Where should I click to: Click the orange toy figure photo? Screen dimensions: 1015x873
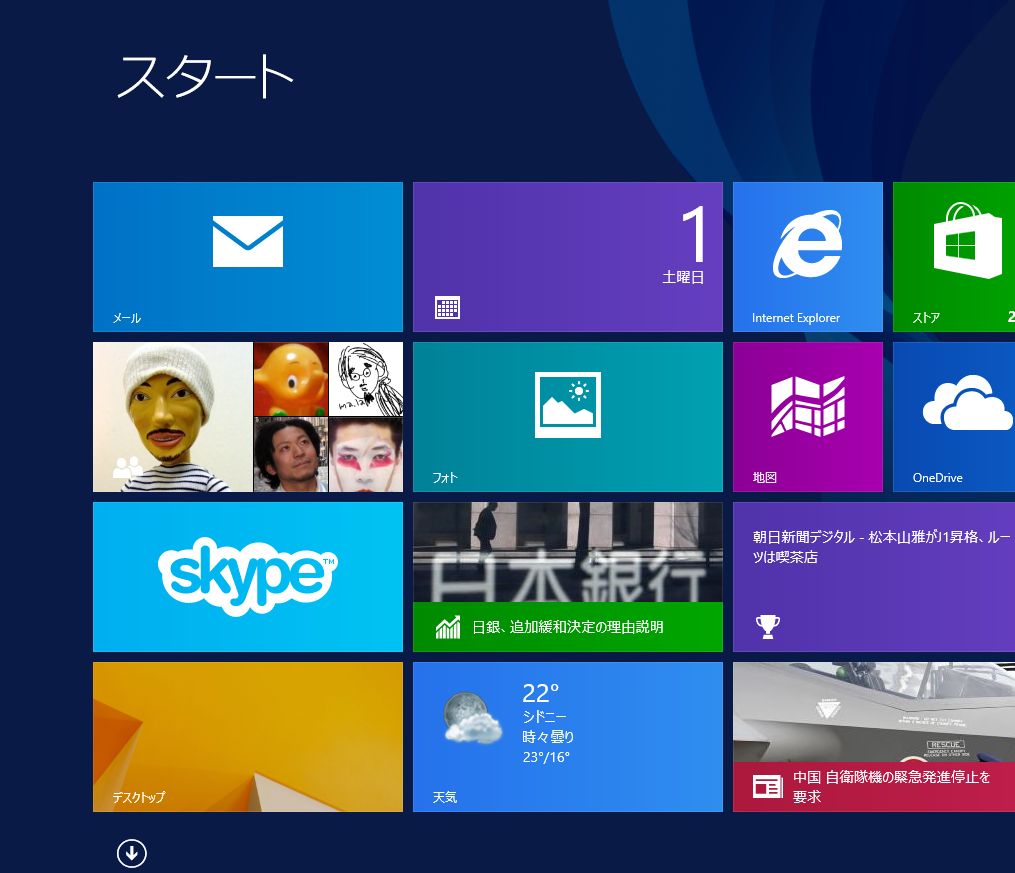click(291, 379)
